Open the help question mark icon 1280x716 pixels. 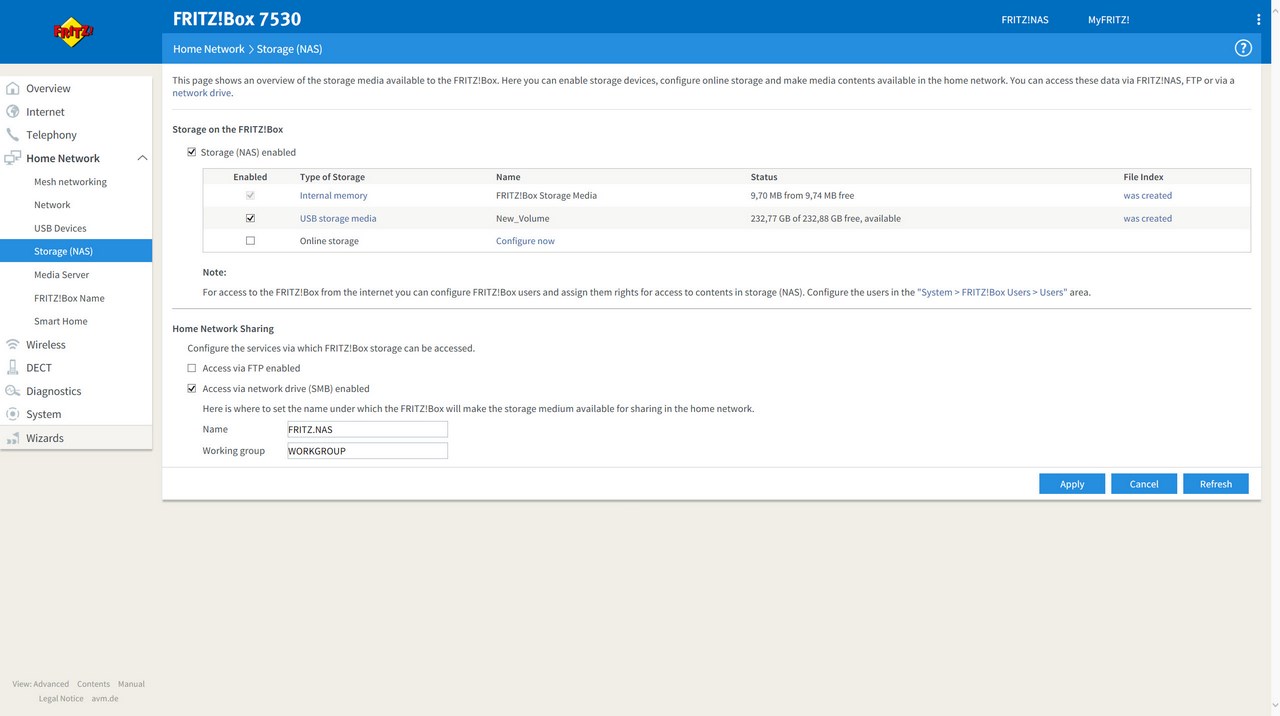pos(1243,48)
